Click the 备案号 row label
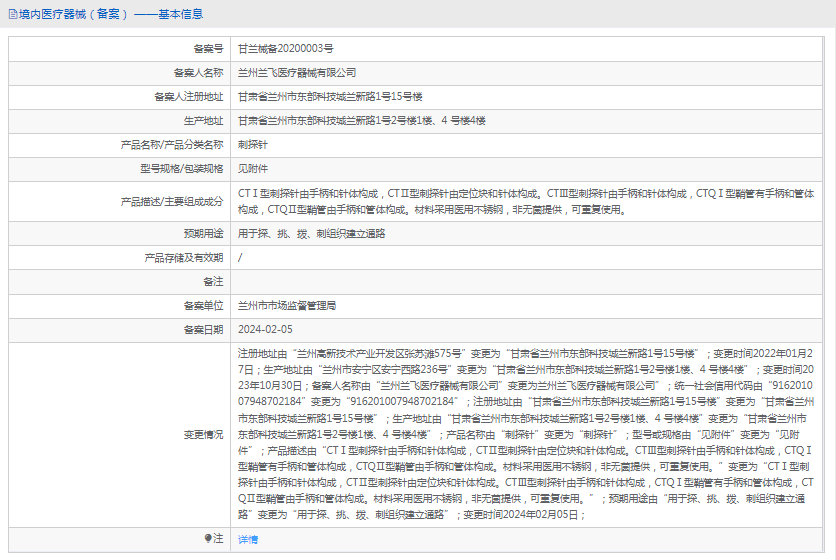The image size is (836, 560). 208,49
